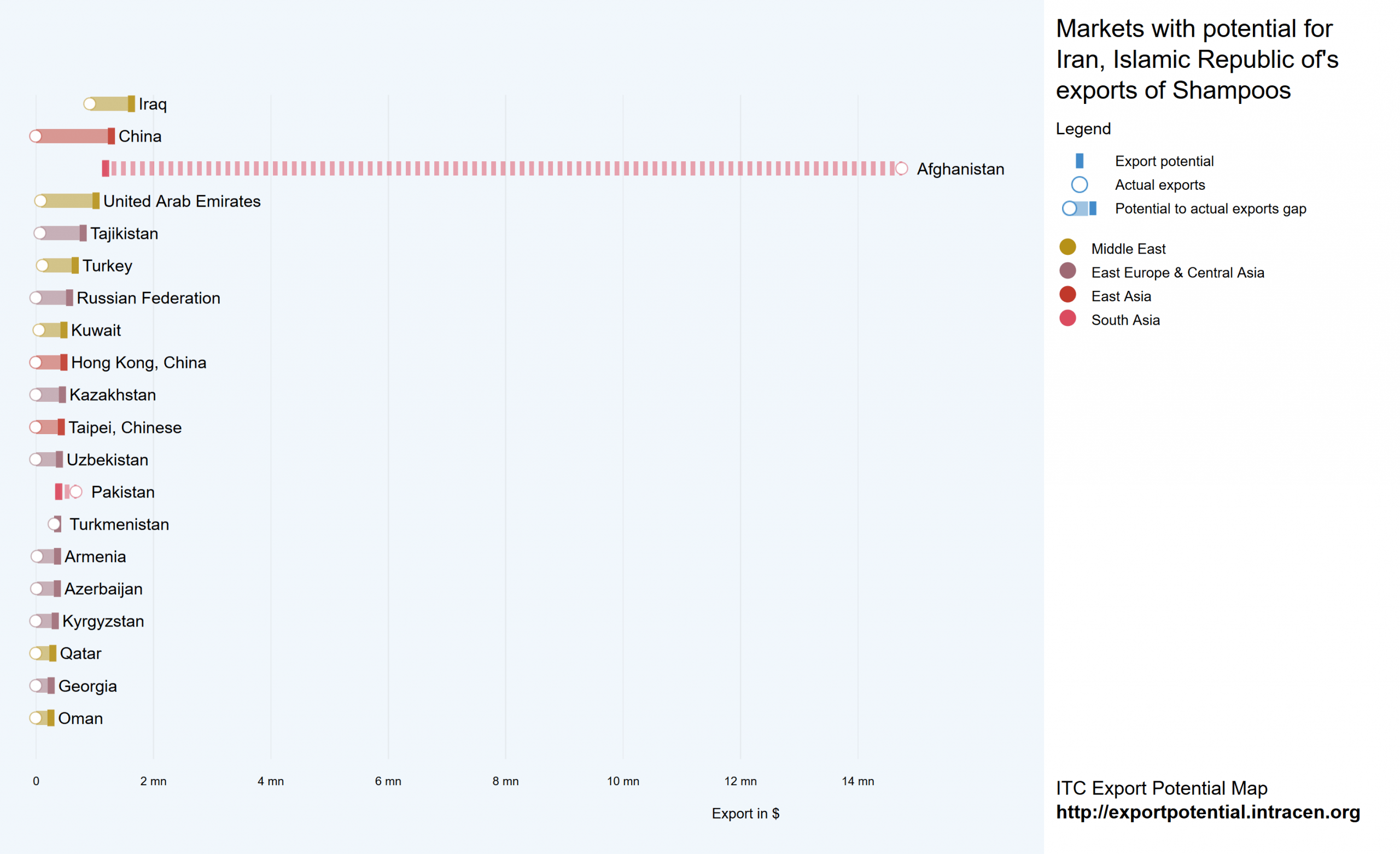Image resolution: width=1400 pixels, height=854 pixels.
Task: Click the United Arab Emirates label
Action: 182,201
